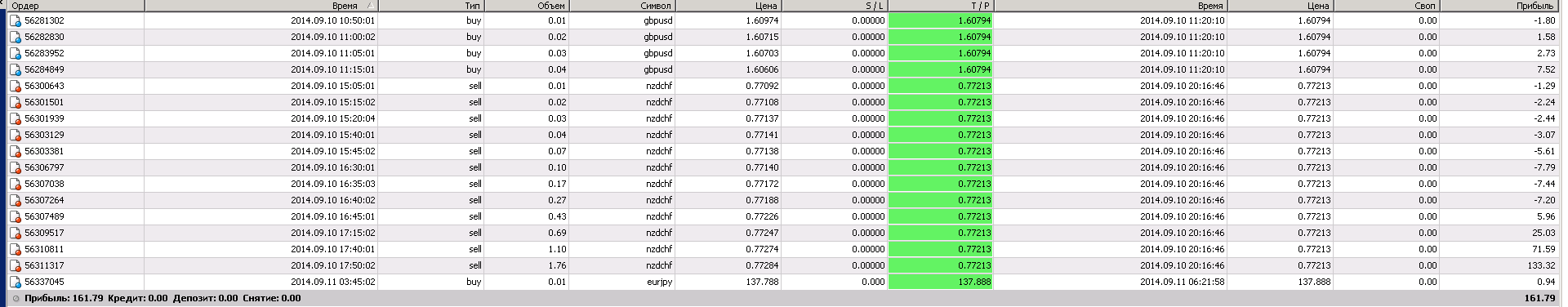Image resolution: width=1568 pixels, height=307 pixels.
Task: Click open time 2014.09.10 15:40:01
Action: tap(332, 135)
